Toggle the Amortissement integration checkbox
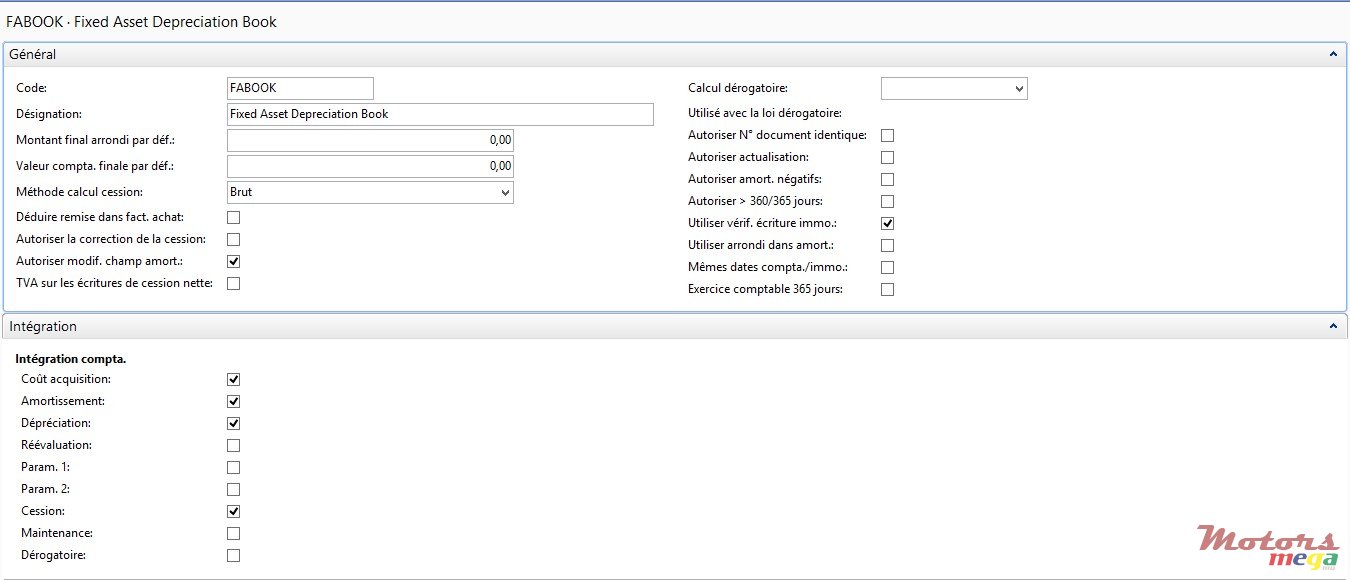The width and height of the screenshot is (1350, 580). [234, 401]
